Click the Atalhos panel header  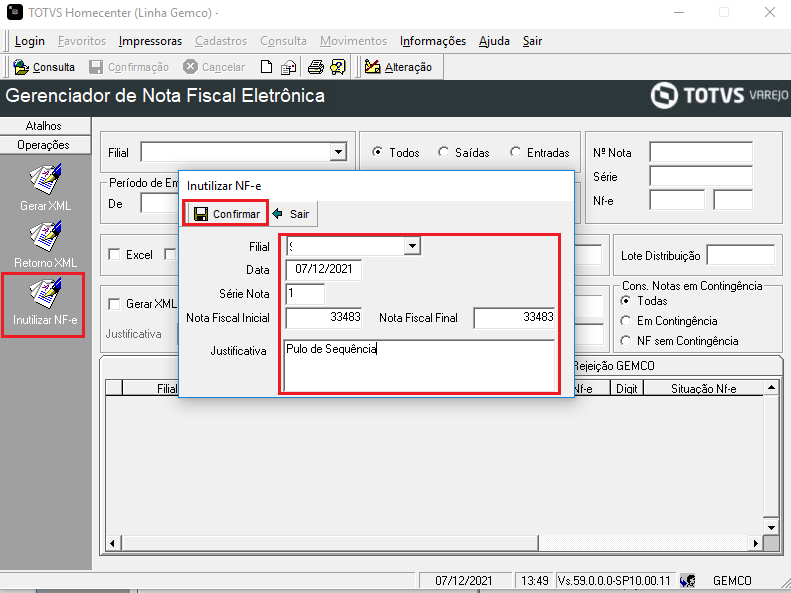(45, 126)
